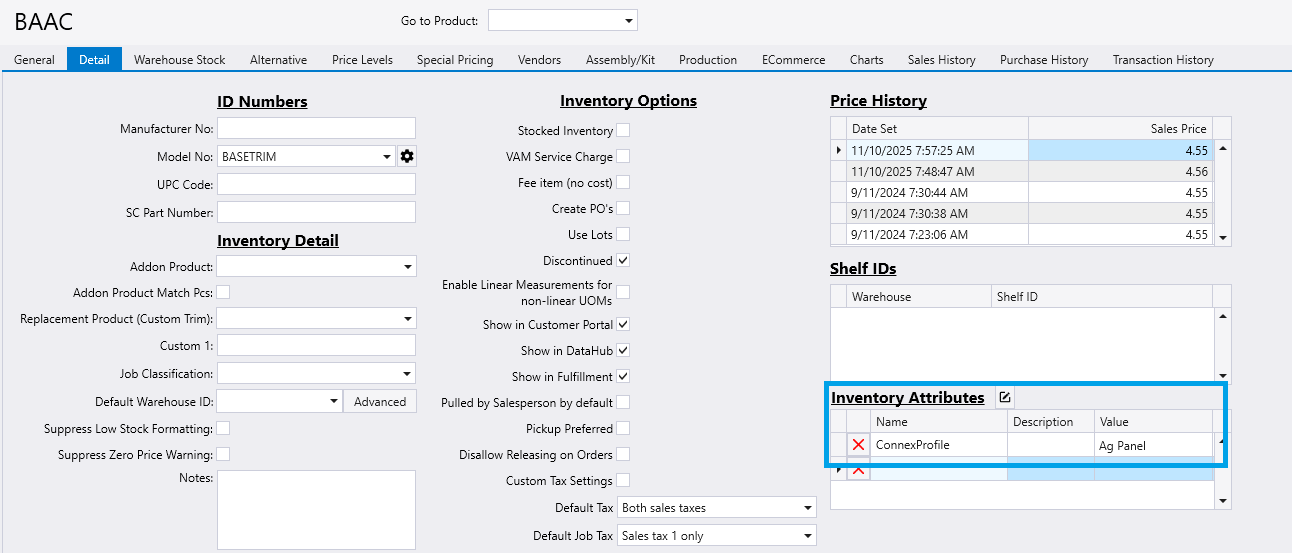
Task: Toggle Enable Linear Measurements checkbox
Action: [623, 292]
